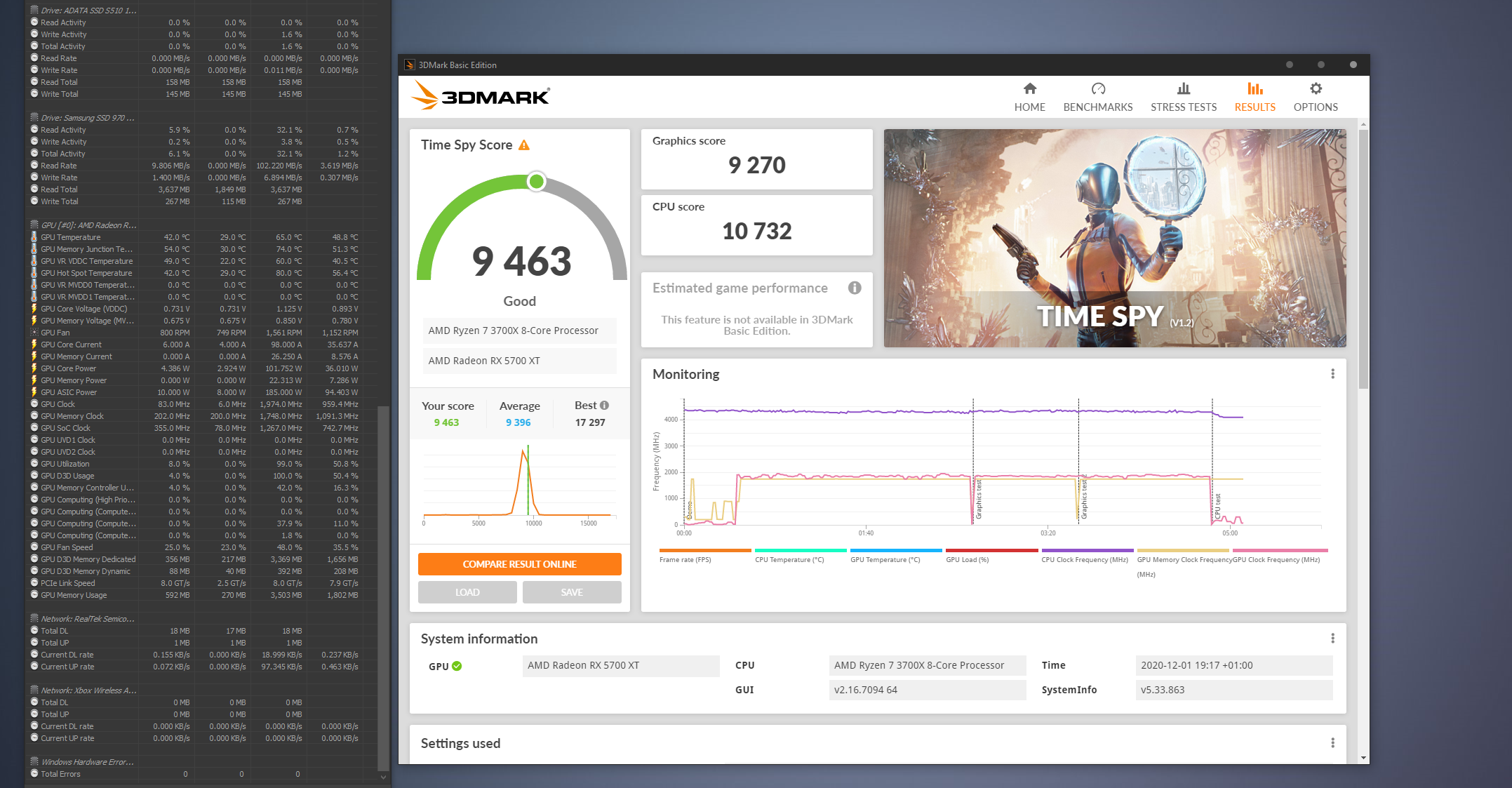The image size is (1512, 788).
Task: Click the GPU Memory Junction Temperature icon
Action: click(x=34, y=249)
